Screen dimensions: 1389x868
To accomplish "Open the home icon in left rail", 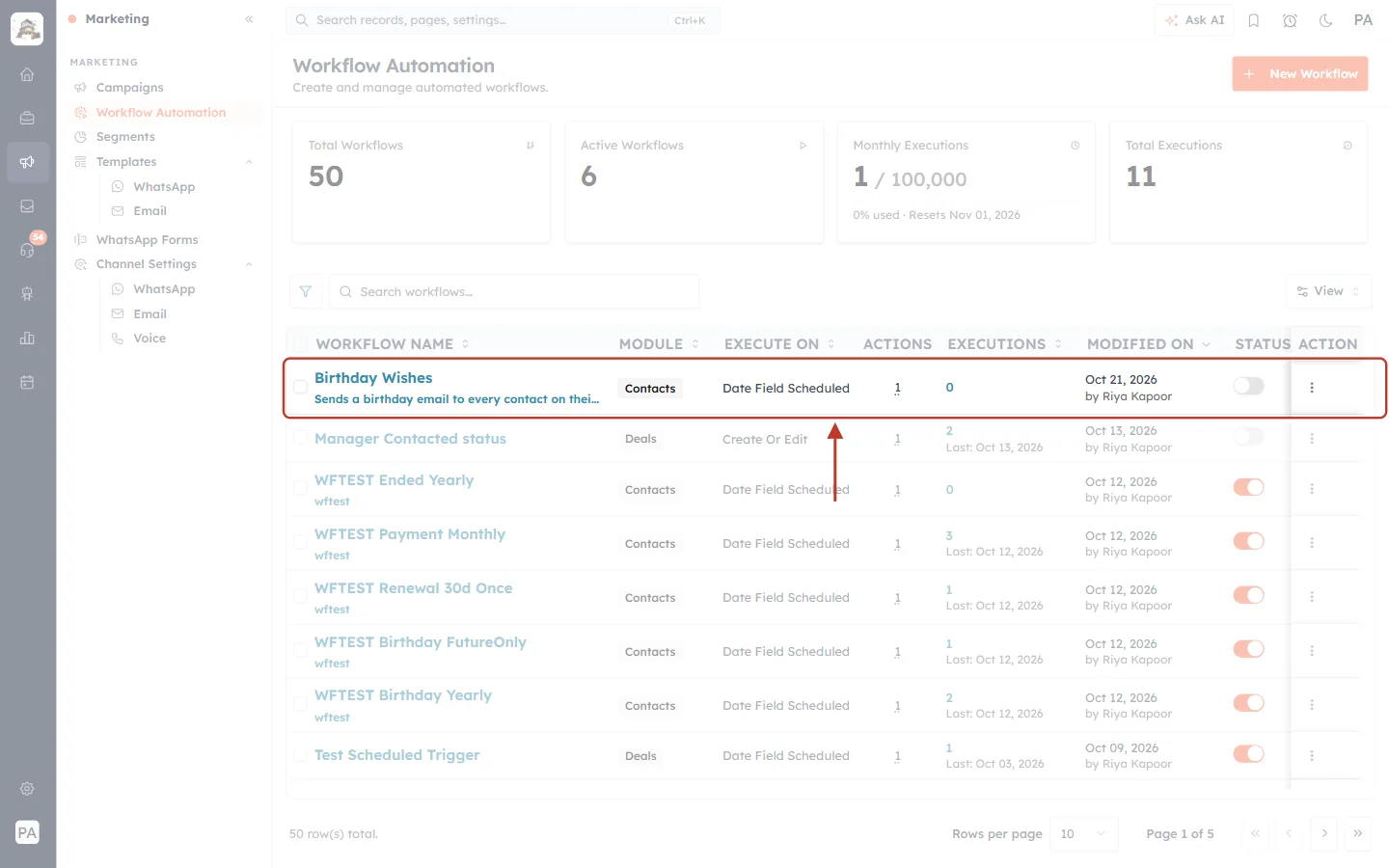I will pyautogui.click(x=27, y=74).
